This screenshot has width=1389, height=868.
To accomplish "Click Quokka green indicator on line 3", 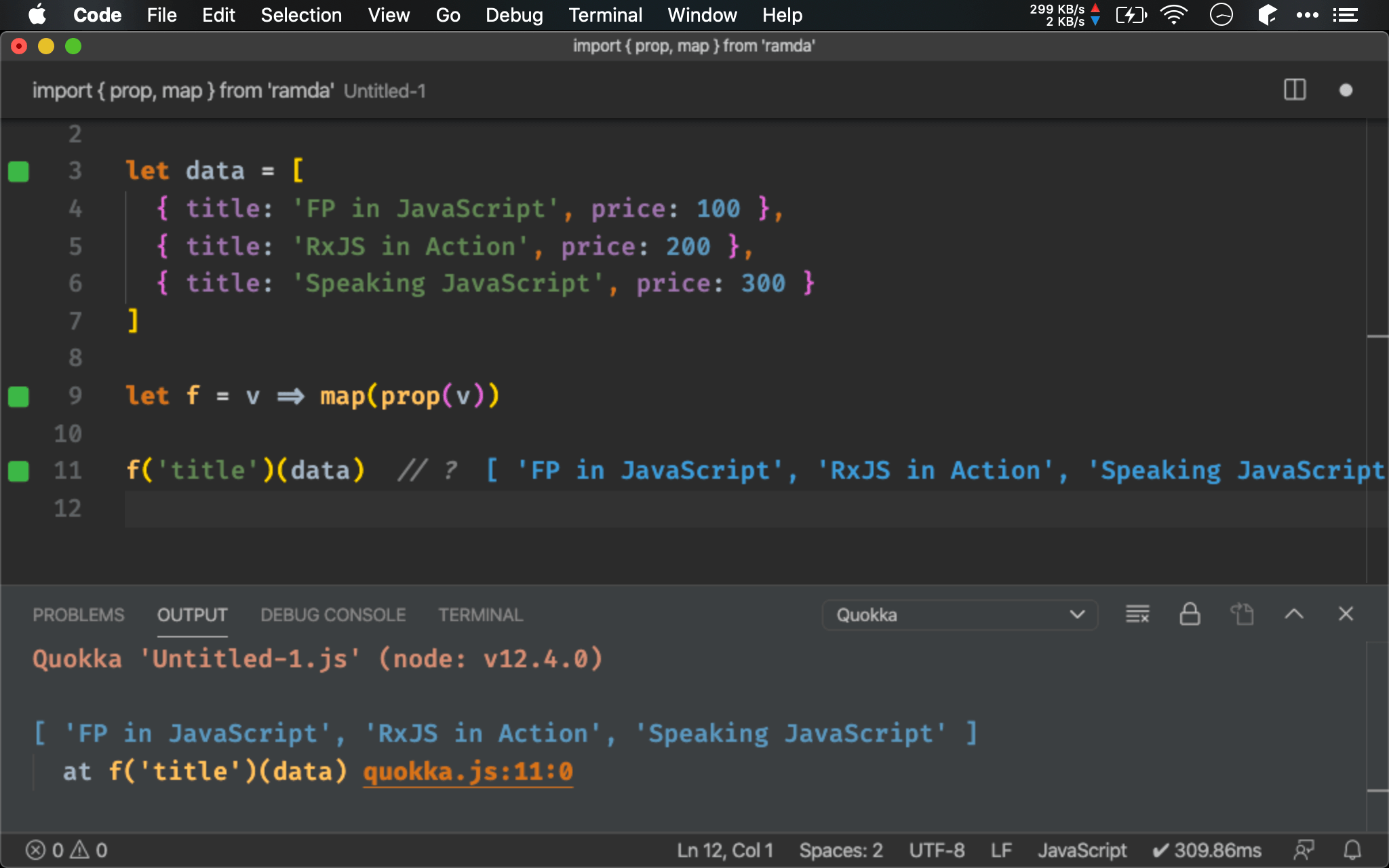I will point(18,172).
